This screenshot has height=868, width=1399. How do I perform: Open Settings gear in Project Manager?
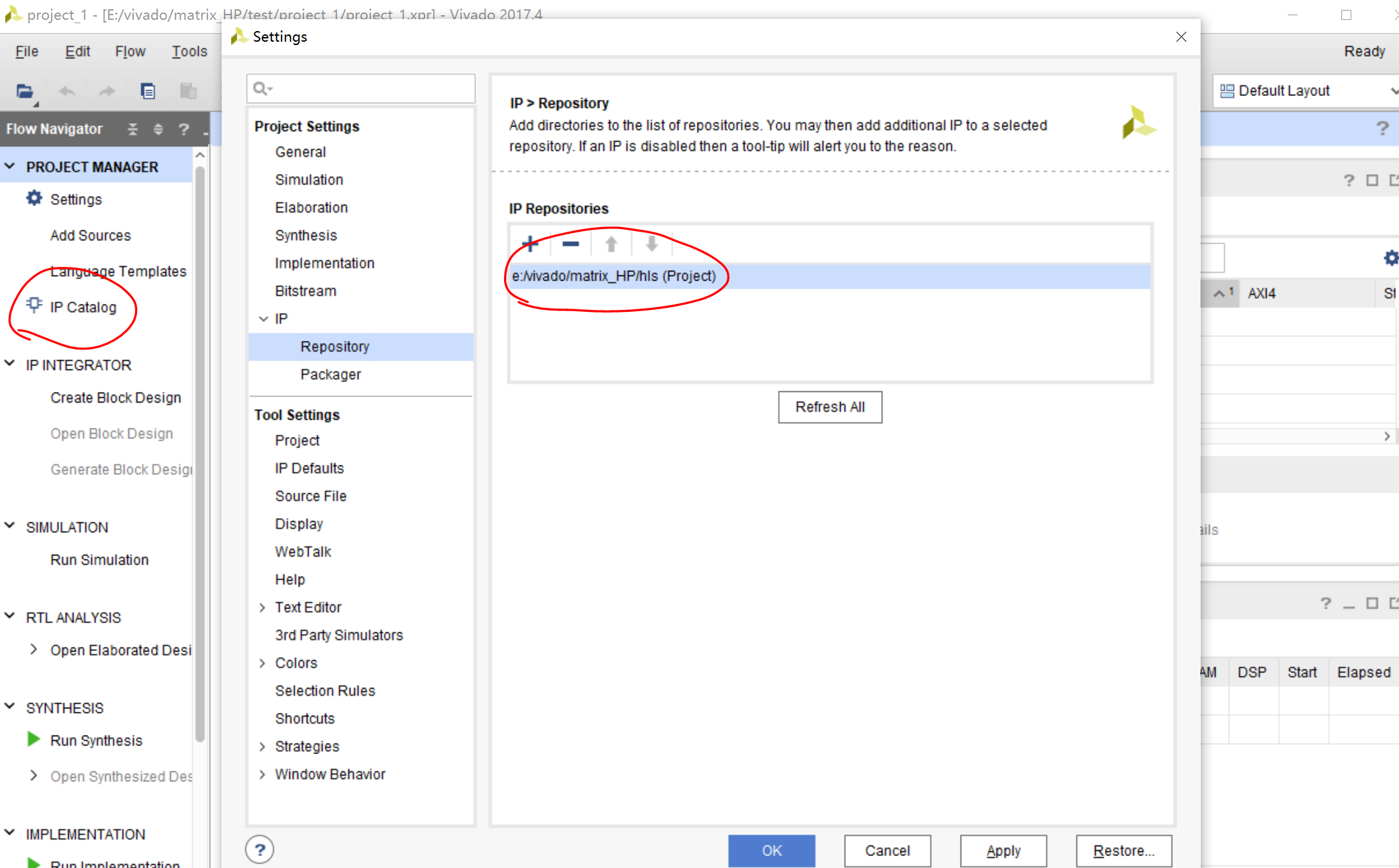pyautogui.click(x=34, y=199)
